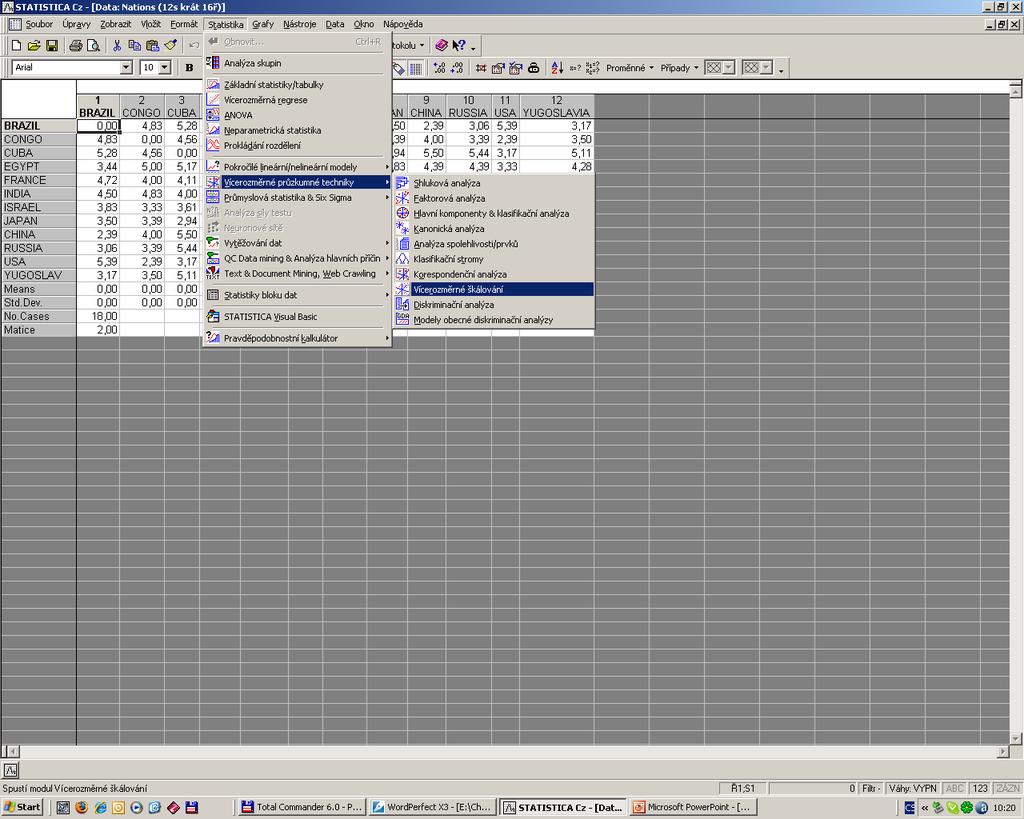The image size is (1024, 819).
Task: Select the EGYPT row header
Action: click(39, 167)
